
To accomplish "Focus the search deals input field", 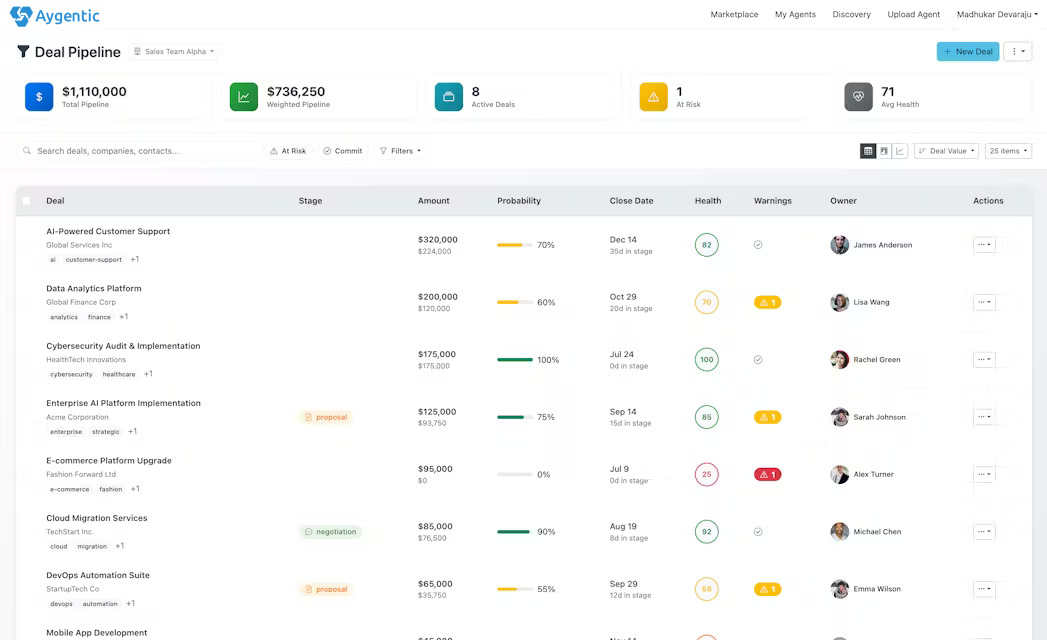I will 137,151.
